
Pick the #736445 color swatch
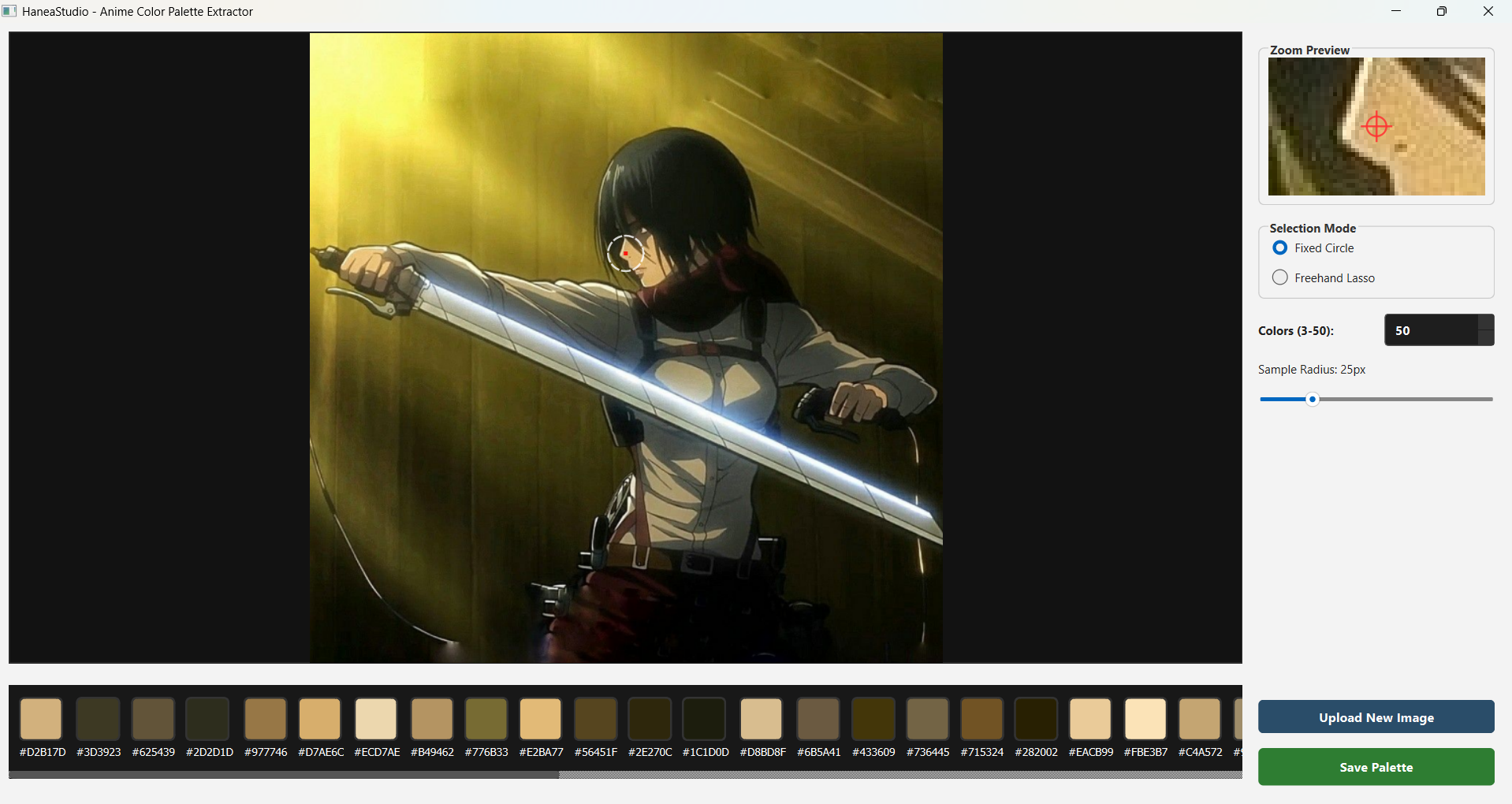click(928, 718)
